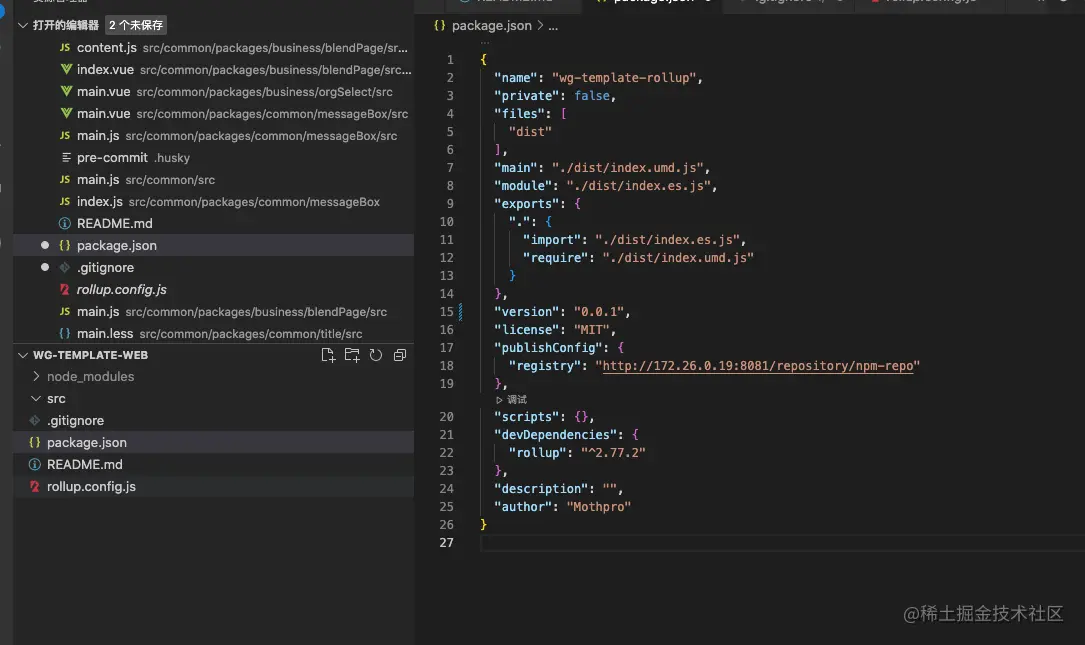Image resolution: width=1085 pixels, height=645 pixels.
Task: Click the "MIT" license value
Action: [x=592, y=329]
